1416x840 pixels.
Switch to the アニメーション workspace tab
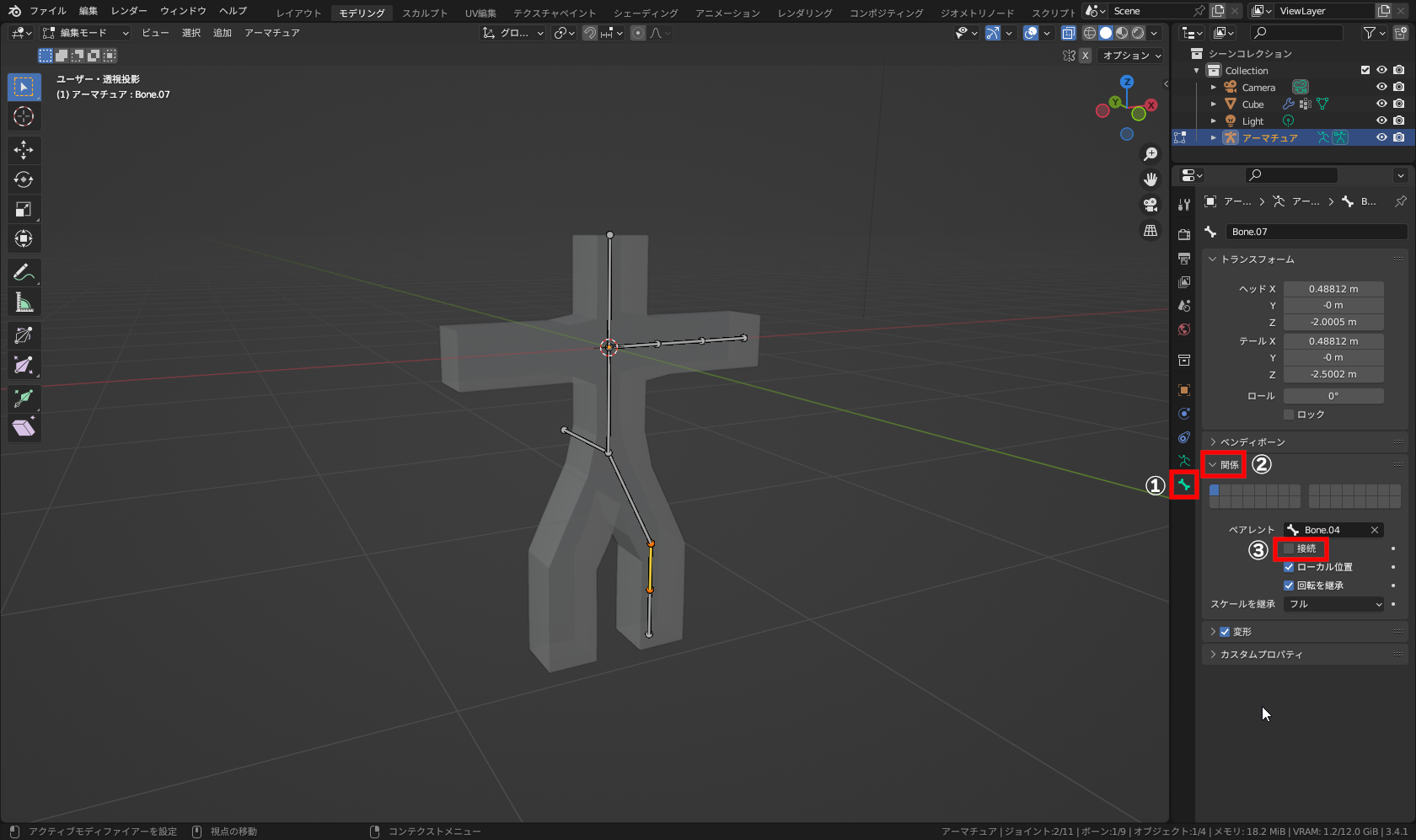point(727,13)
